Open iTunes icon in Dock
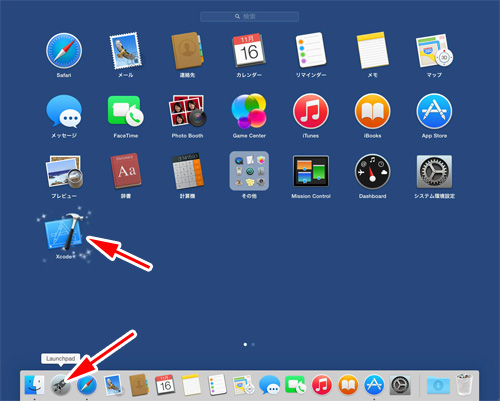 (322, 385)
